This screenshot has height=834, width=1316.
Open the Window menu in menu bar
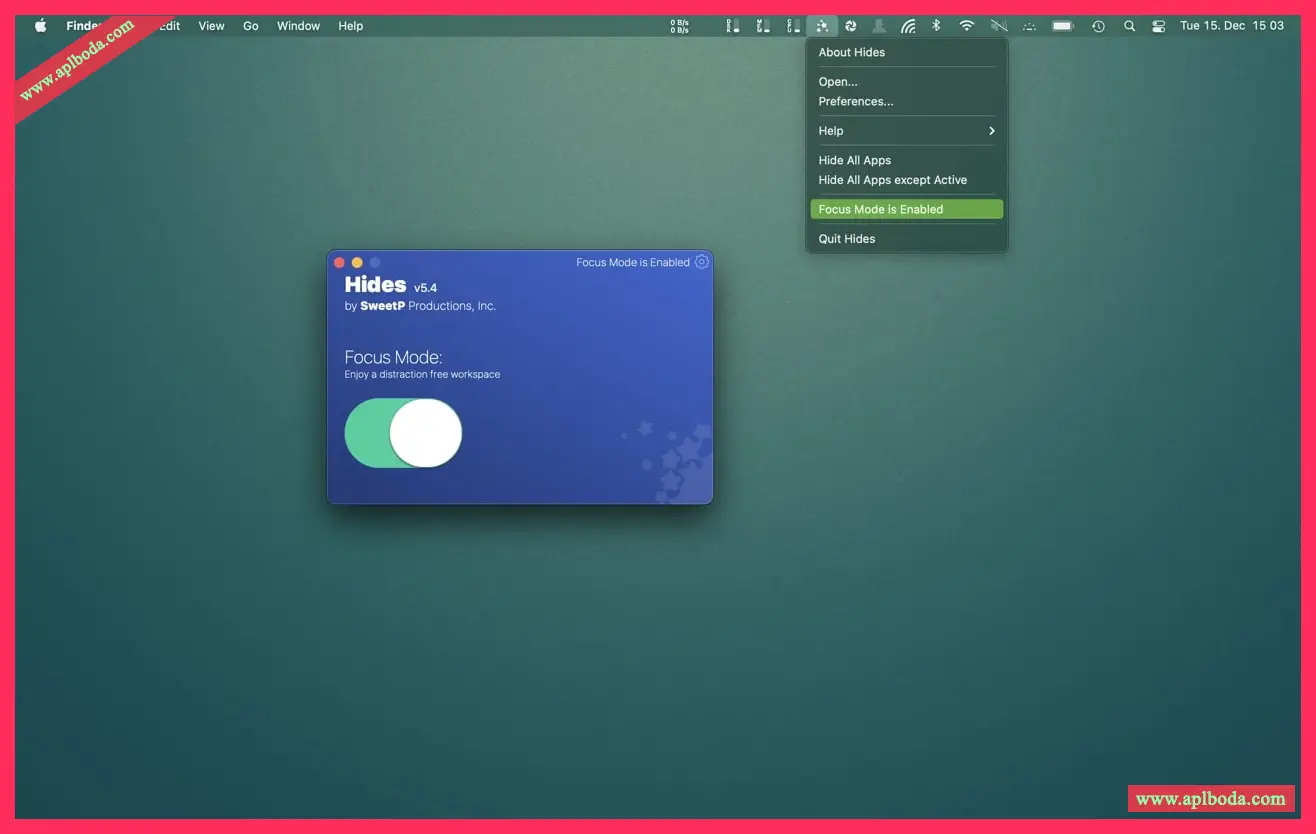coord(298,26)
